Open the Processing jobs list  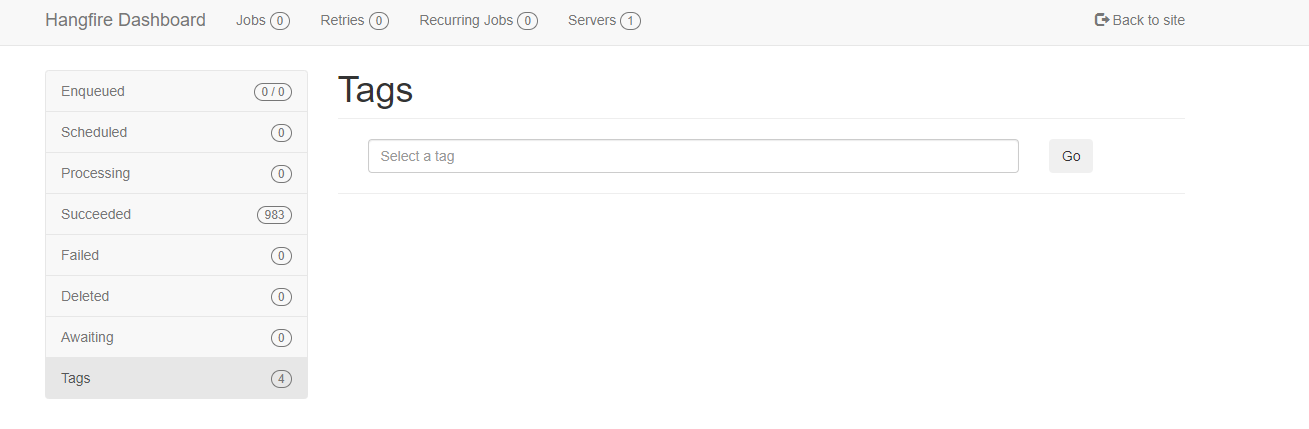[176, 173]
